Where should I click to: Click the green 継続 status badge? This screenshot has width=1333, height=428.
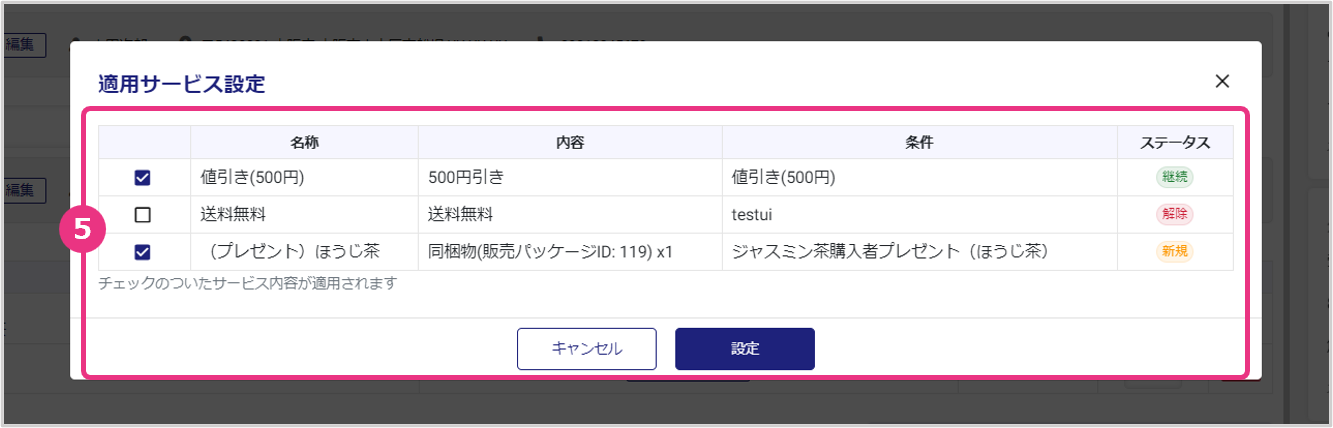point(1174,178)
